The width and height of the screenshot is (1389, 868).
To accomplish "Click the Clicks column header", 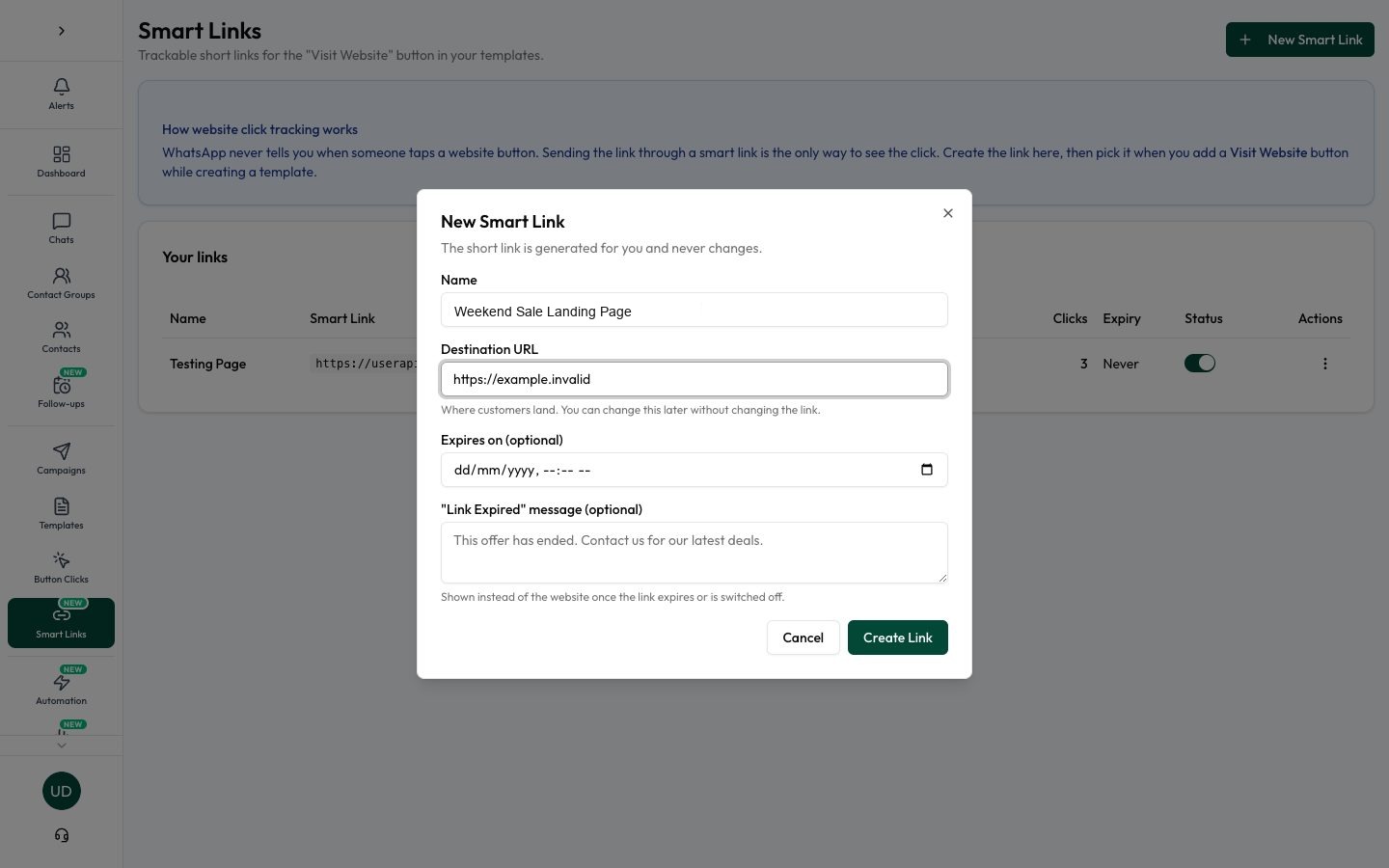I will click(1070, 318).
